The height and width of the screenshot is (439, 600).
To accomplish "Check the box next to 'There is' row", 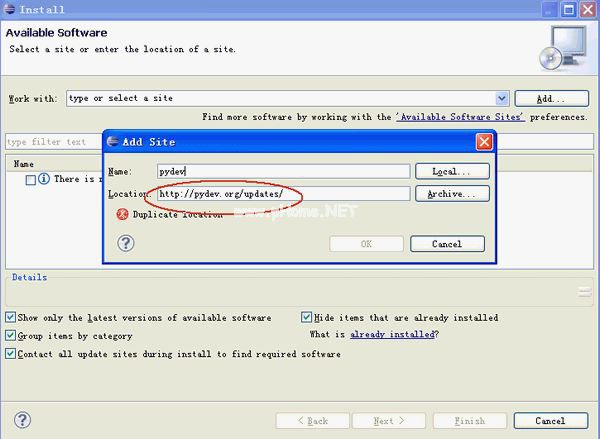I will (x=31, y=180).
